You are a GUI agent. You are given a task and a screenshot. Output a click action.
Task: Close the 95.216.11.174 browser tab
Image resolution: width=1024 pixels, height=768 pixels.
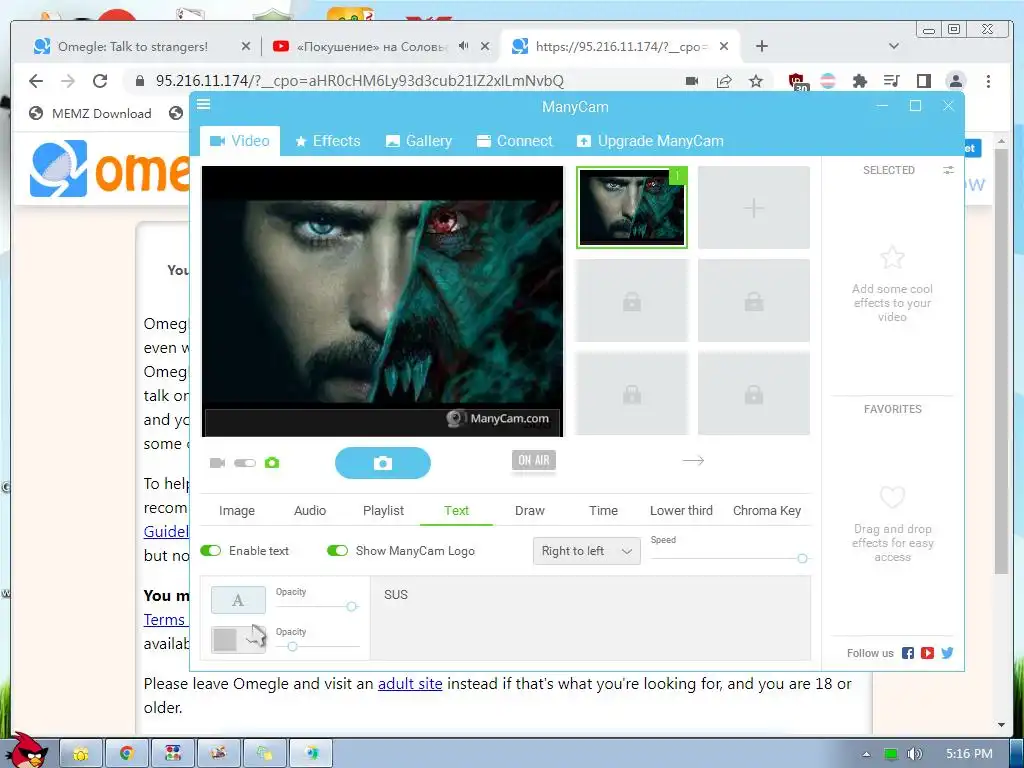[724, 46]
